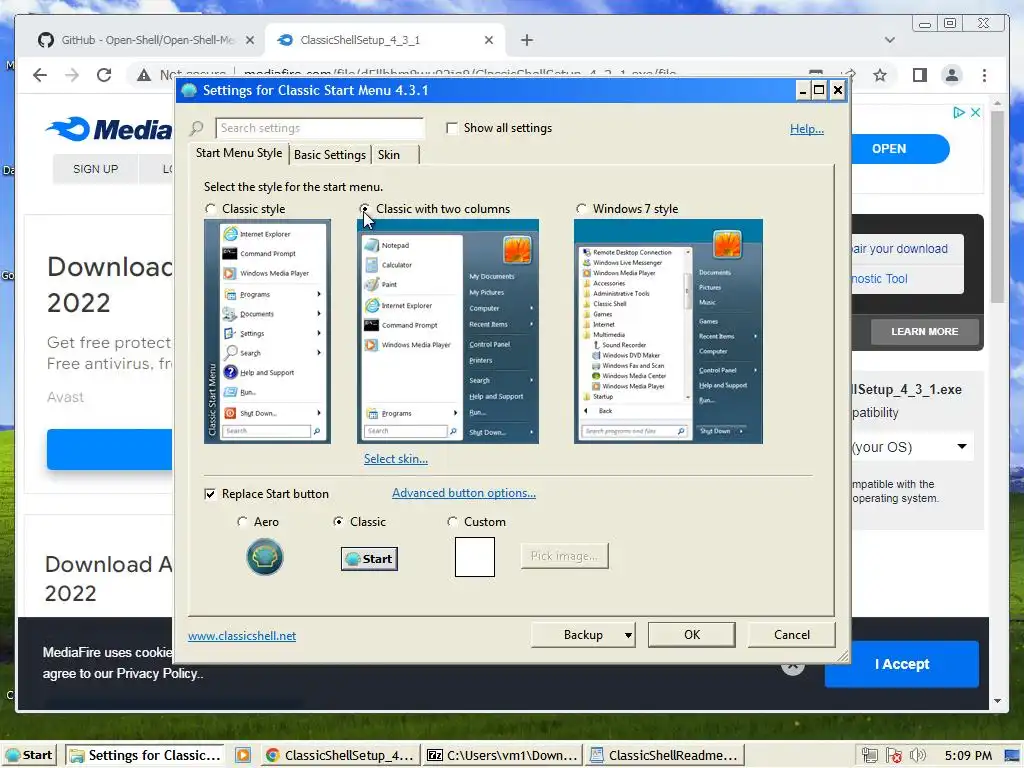This screenshot has width=1024, height=768.
Task: Open Advanced button options link
Action: 464,493
